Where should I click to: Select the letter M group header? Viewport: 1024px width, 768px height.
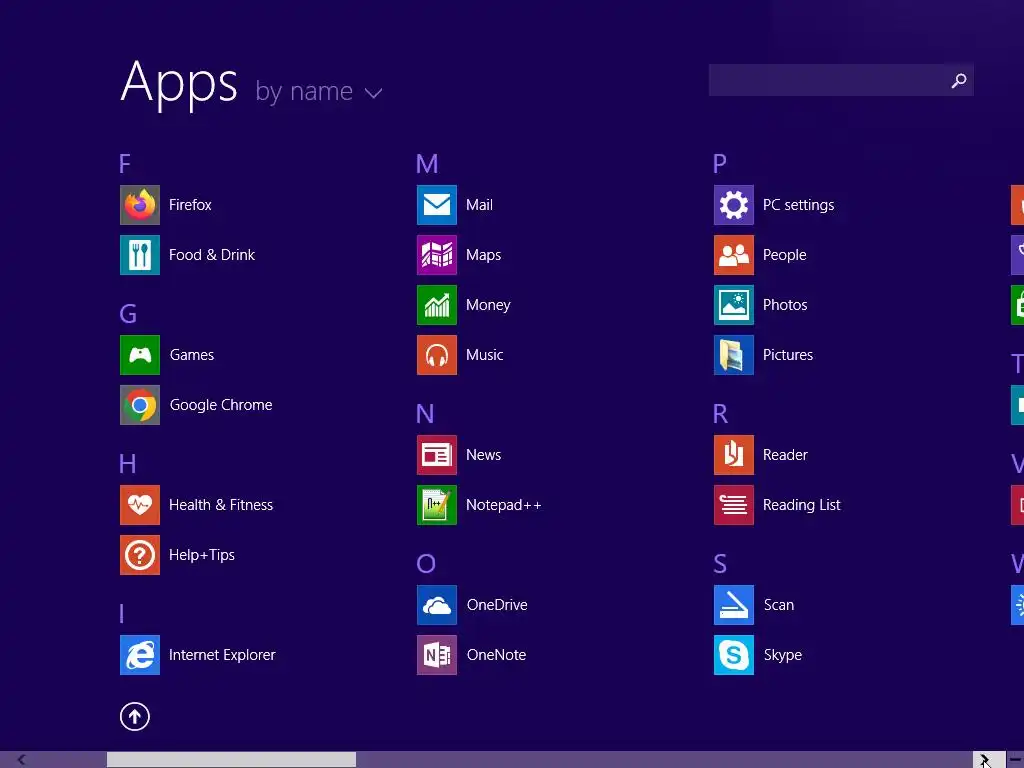(427, 164)
